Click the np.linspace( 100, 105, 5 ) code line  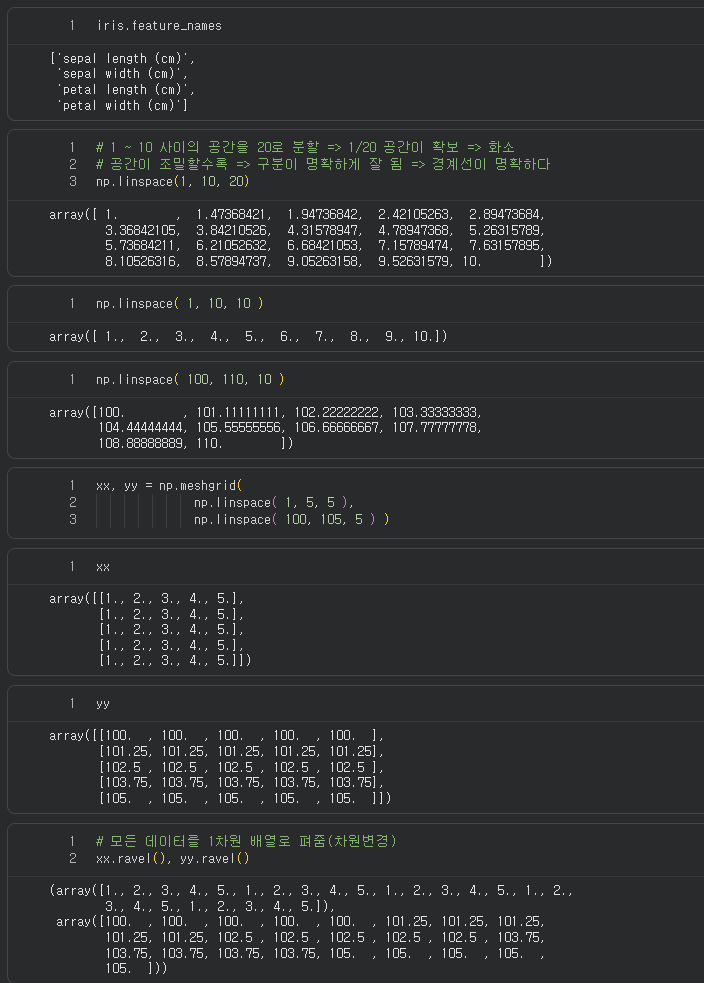pyautogui.click(x=292, y=520)
